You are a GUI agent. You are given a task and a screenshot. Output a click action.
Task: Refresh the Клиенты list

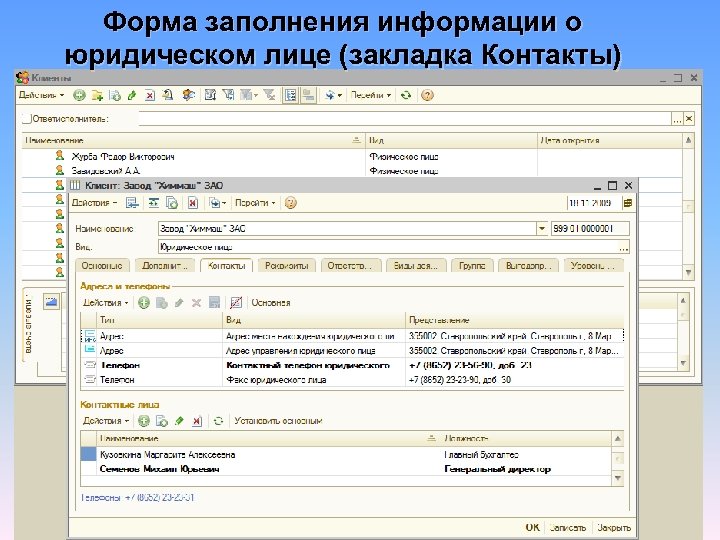[406, 95]
